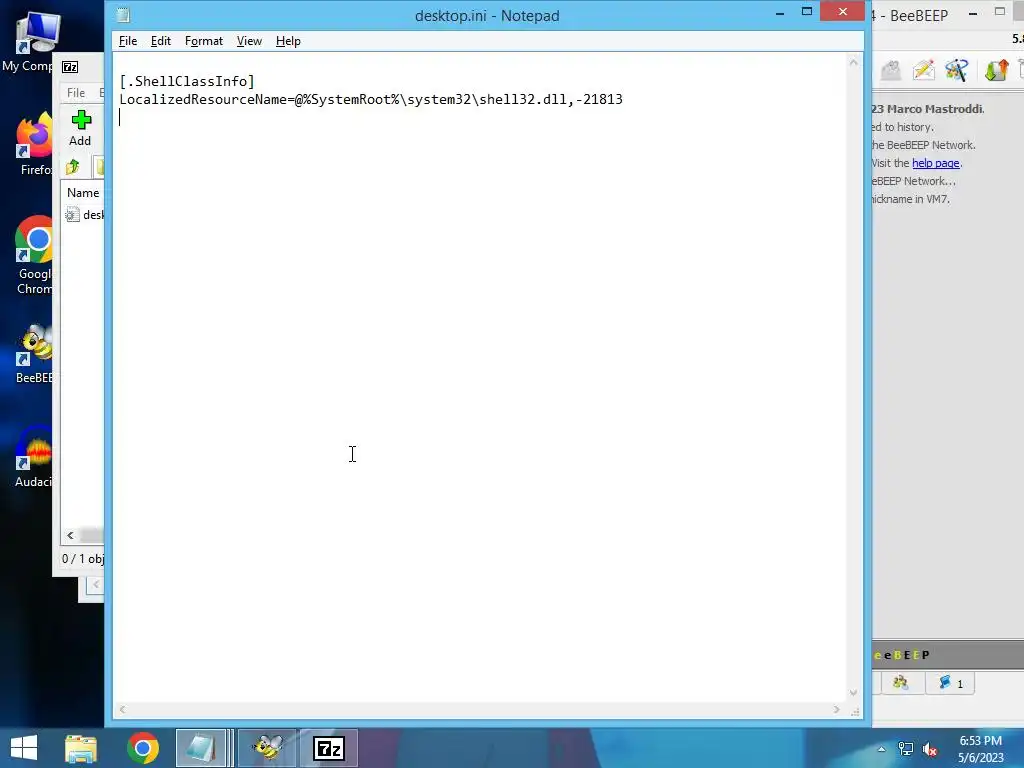
Task: Switch to BeeBEEP taskbar button
Action: pyautogui.click(x=268, y=748)
